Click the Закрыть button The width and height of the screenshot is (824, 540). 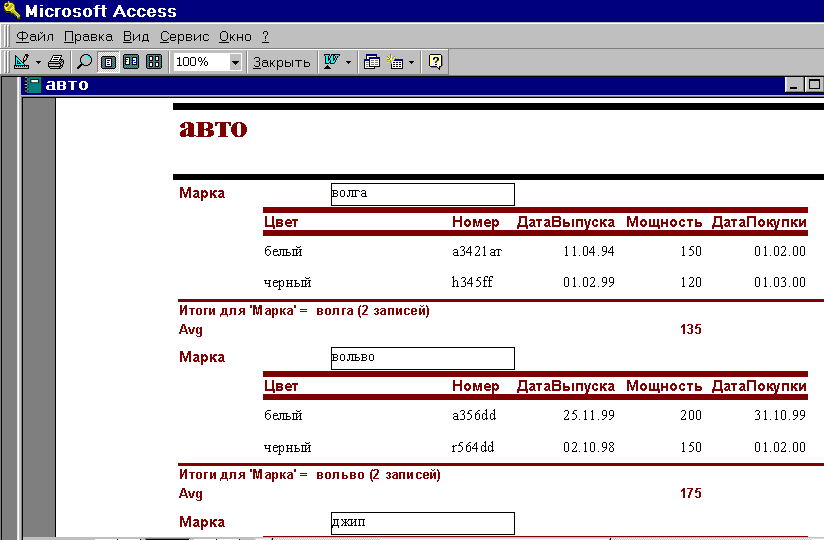[x=282, y=63]
